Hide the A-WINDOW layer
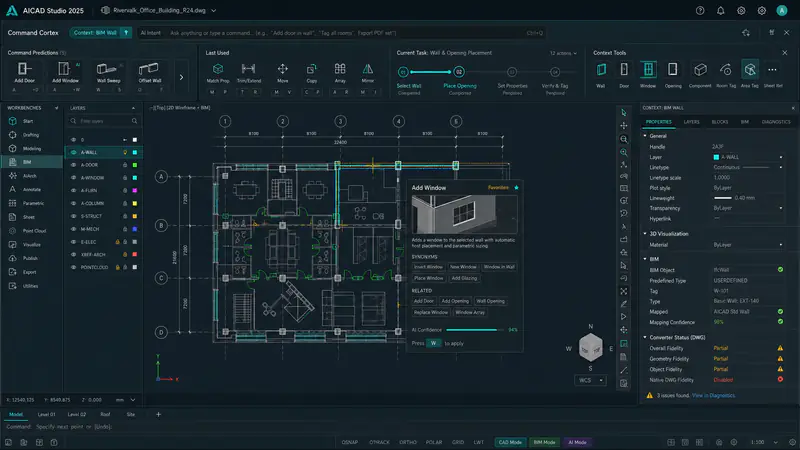800x450 pixels. point(73,178)
